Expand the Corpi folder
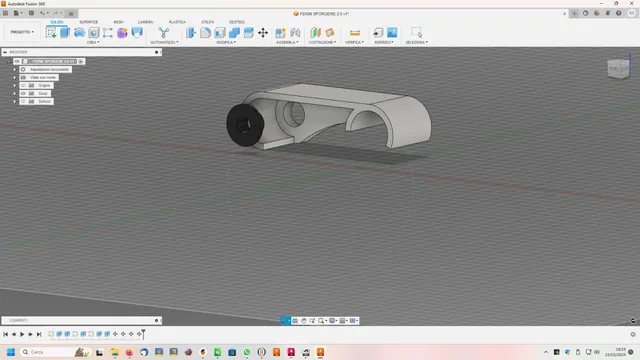Screen dimensions: 640x360 15,93
